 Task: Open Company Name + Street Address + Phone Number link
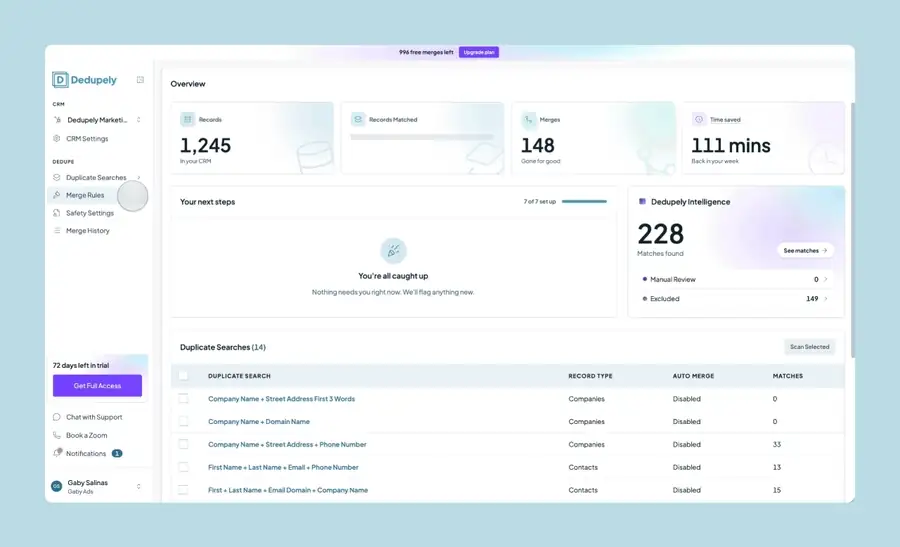pos(287,444)
